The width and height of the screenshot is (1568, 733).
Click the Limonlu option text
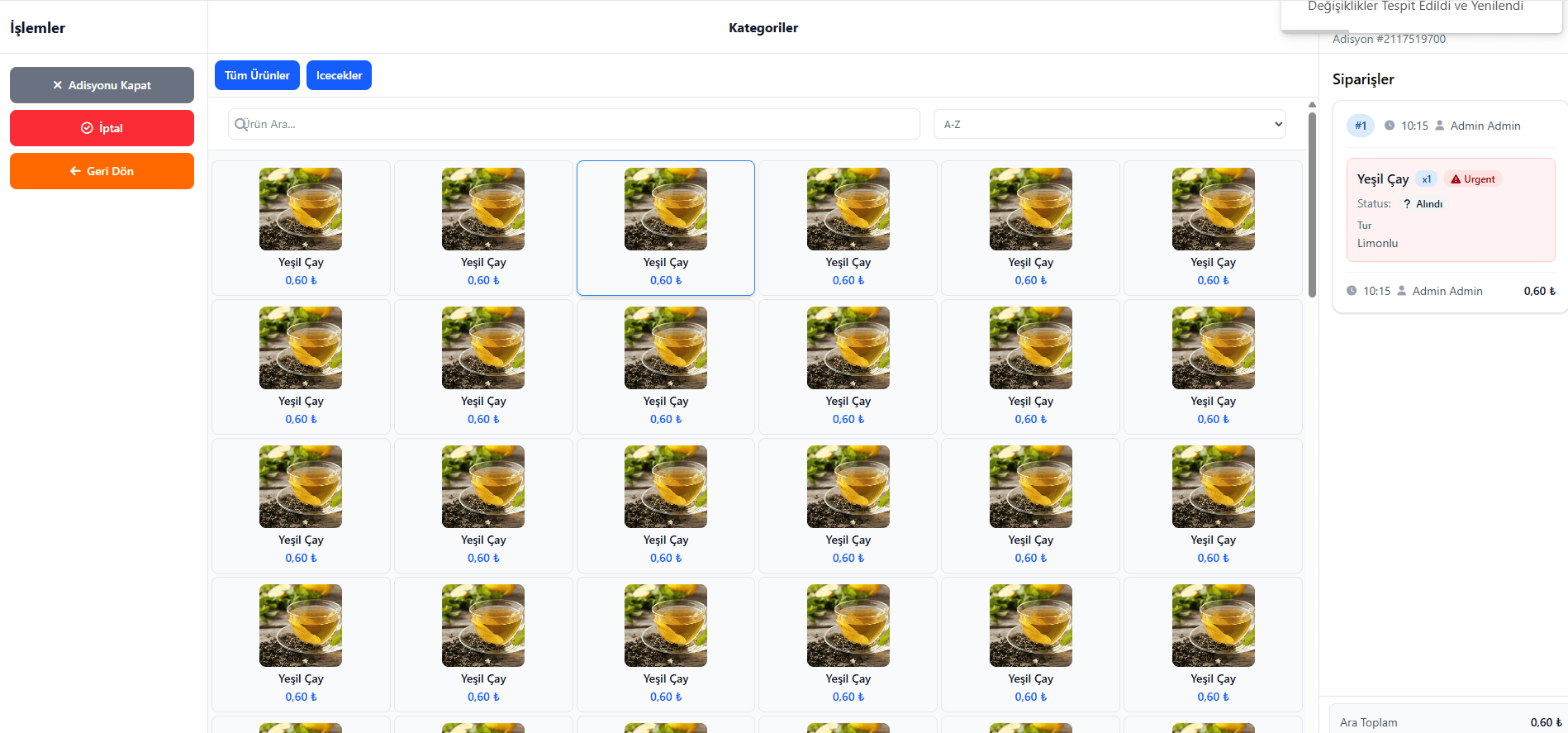pos(1377,243)
